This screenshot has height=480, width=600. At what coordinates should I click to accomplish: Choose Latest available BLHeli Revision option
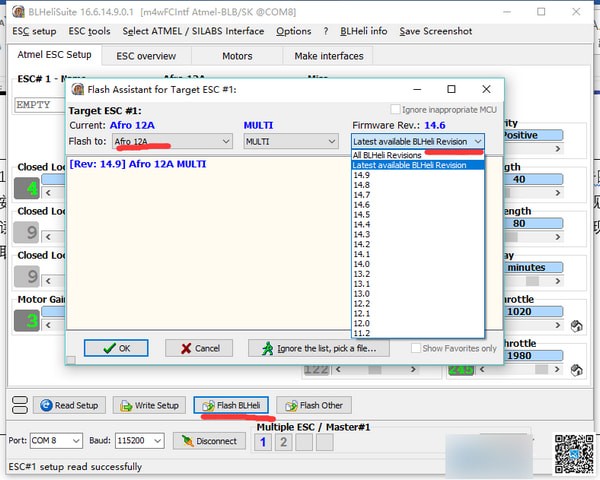[x=418, y=165]
